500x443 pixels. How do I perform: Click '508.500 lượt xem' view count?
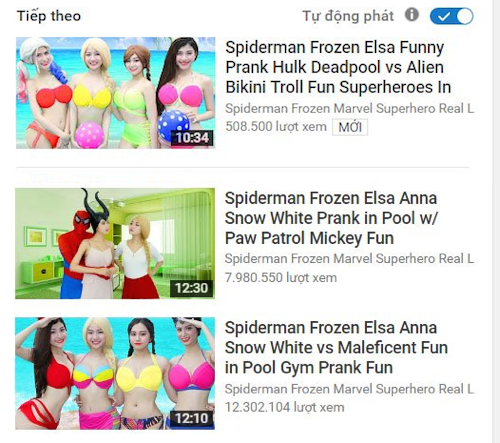[x=276, y=127]
